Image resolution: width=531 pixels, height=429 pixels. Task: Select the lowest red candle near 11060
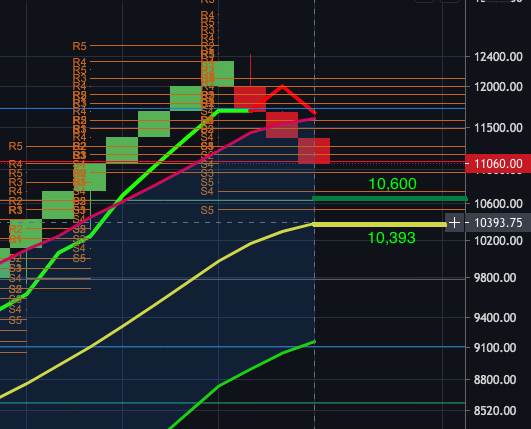tap(314, 151)
